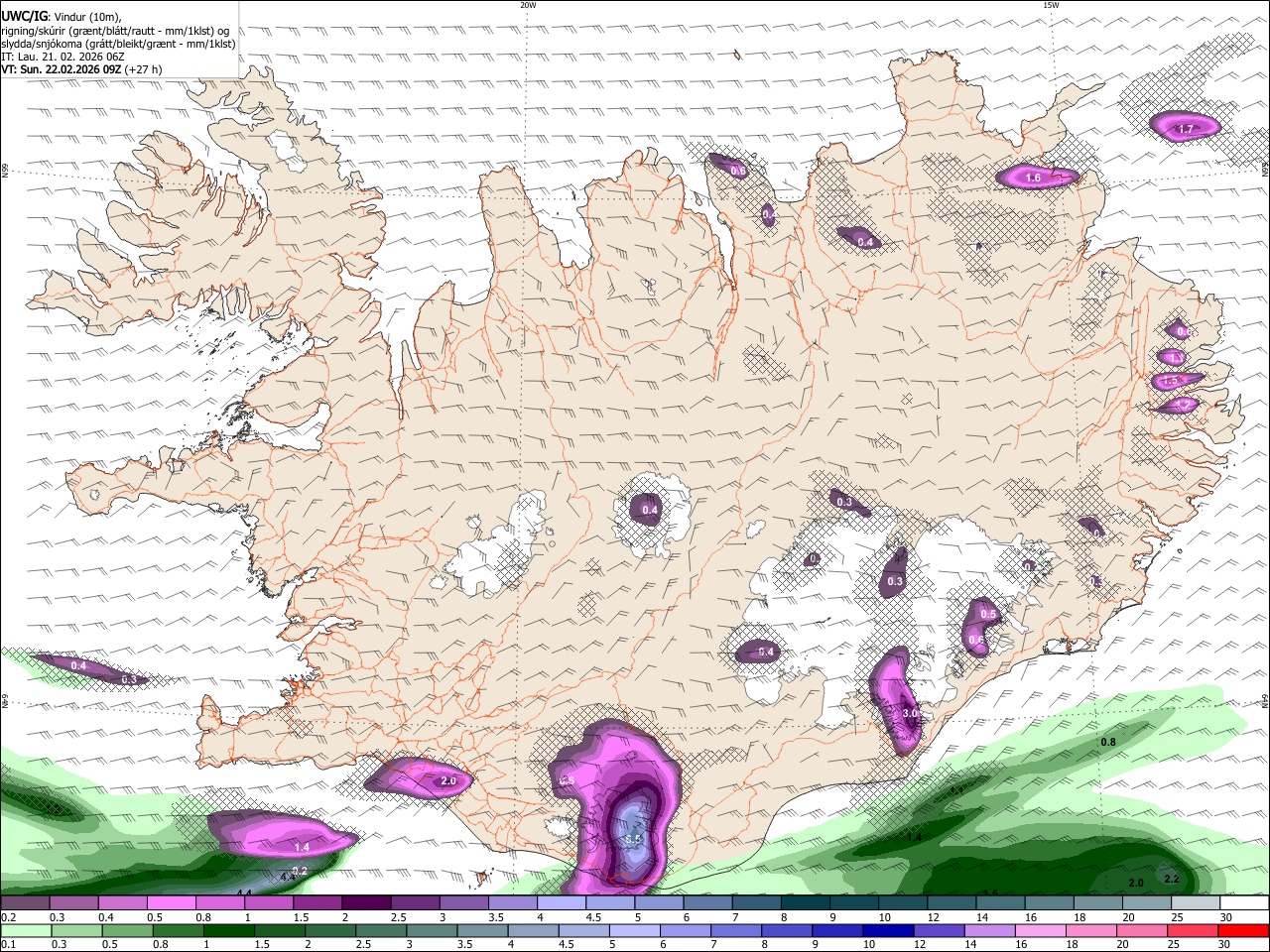The width and height of the screenshot is (1270, 952).
Task: Click the 'IT: Lau. 21. 02. 2026 06Z' line
Action: (63, 57)
